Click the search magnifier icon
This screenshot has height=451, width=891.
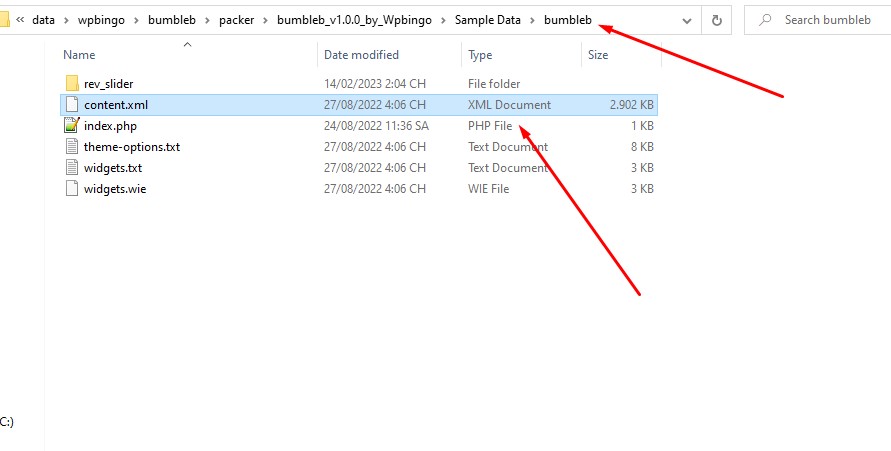pyautogui.click(x=765, y=20)
